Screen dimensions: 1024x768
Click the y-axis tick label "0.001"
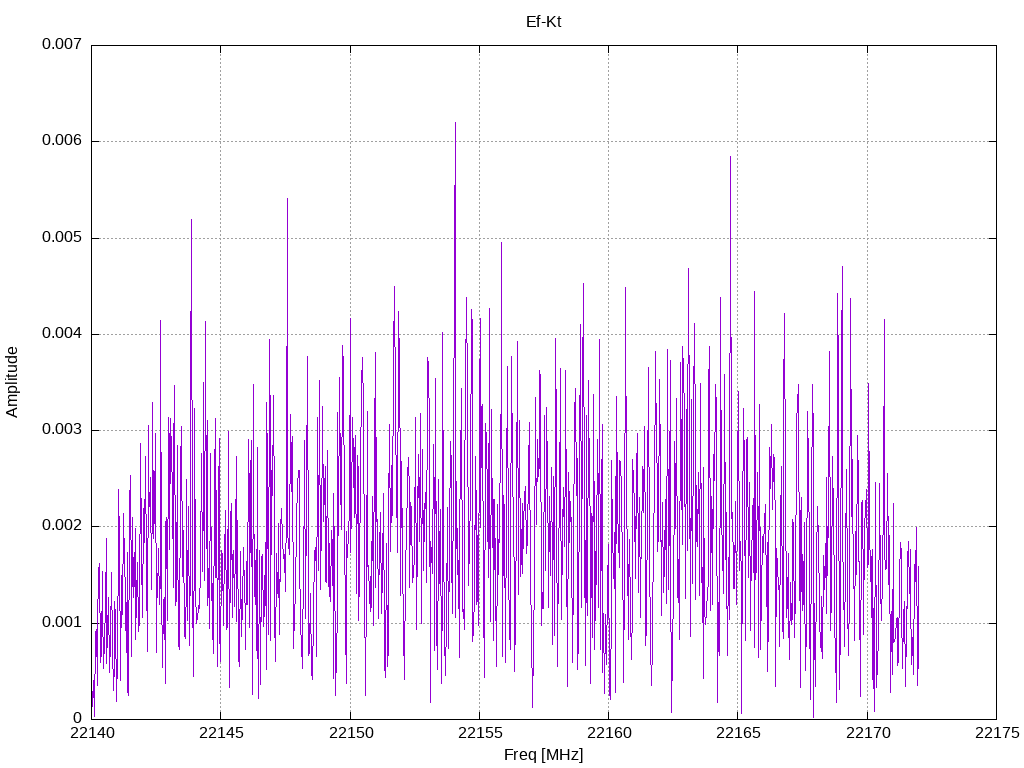click(x=62, y=622)
